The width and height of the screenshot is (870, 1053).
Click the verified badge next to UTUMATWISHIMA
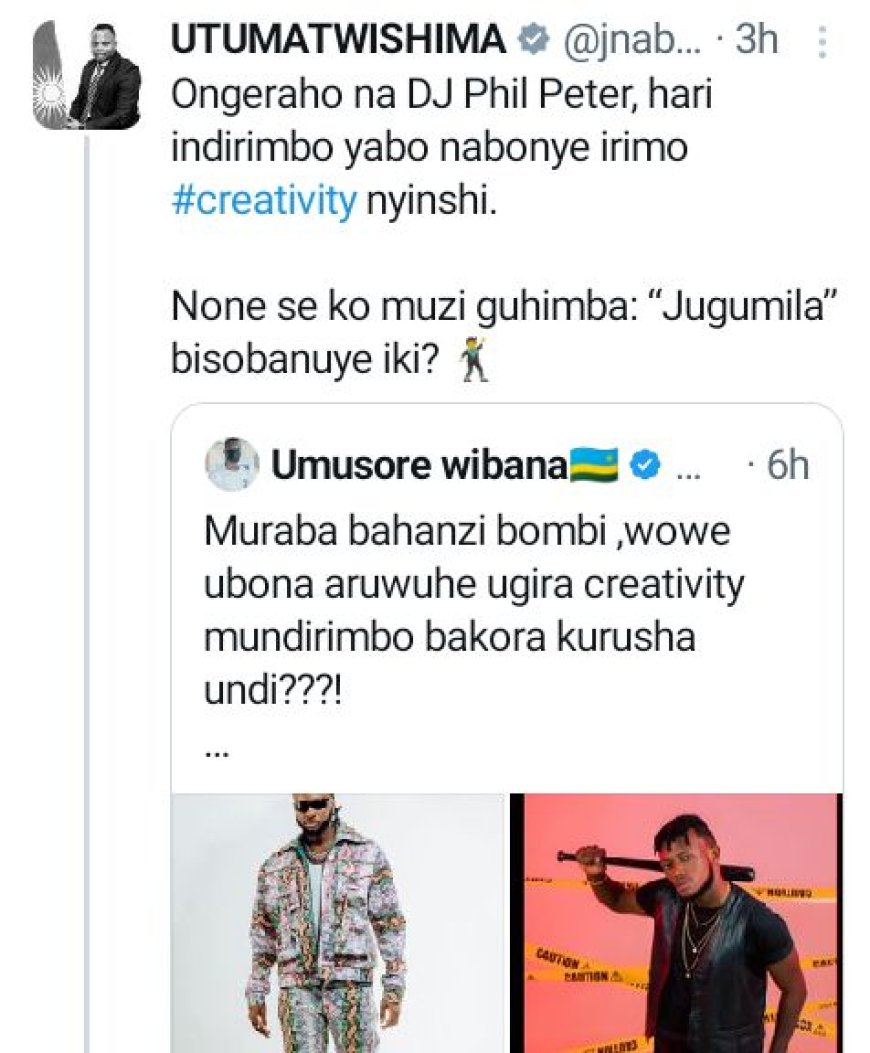(531, 41)
